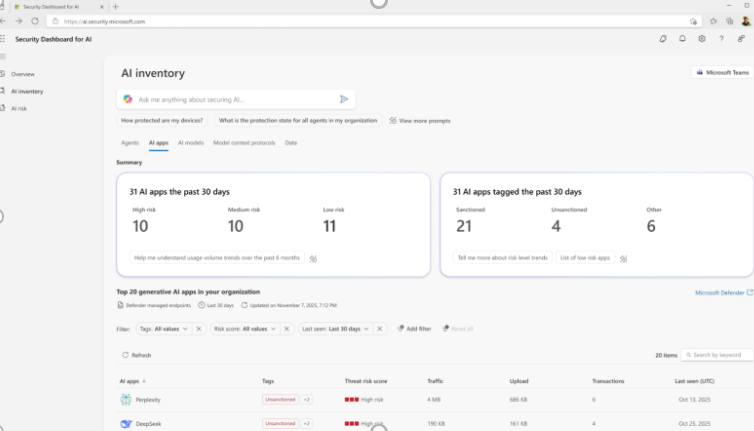
Task: Click the Microsoft Teams button
Action: click(x=722, y=73)
